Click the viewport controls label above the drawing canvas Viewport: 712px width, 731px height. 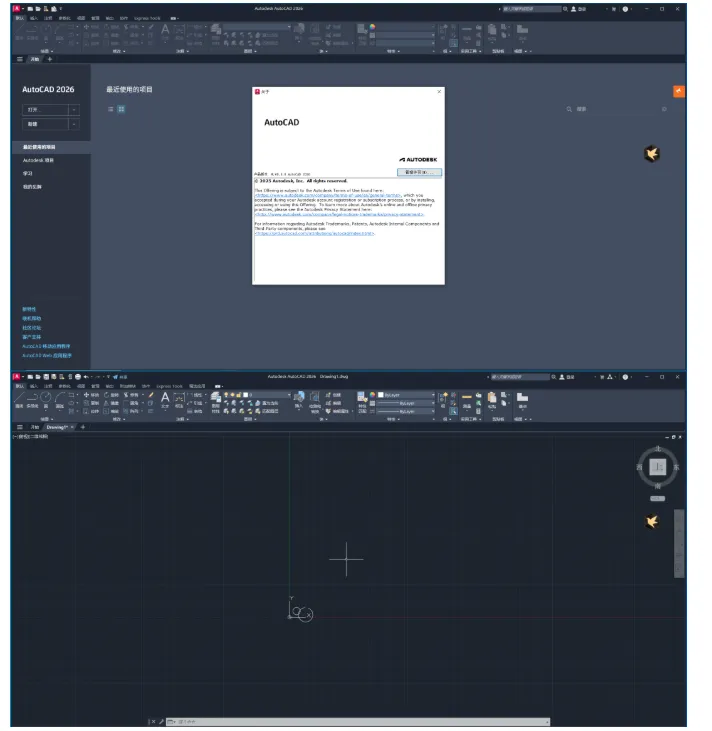[x=31, y=437]
